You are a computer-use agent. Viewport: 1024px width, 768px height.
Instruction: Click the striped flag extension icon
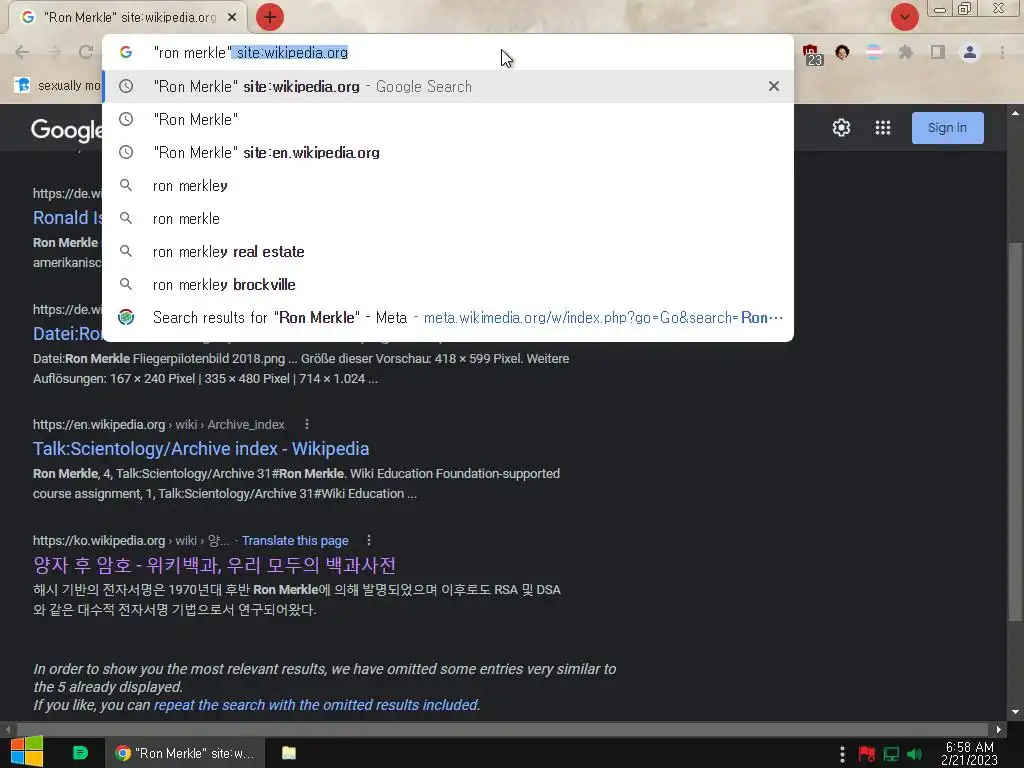click(x=873, y=52)
